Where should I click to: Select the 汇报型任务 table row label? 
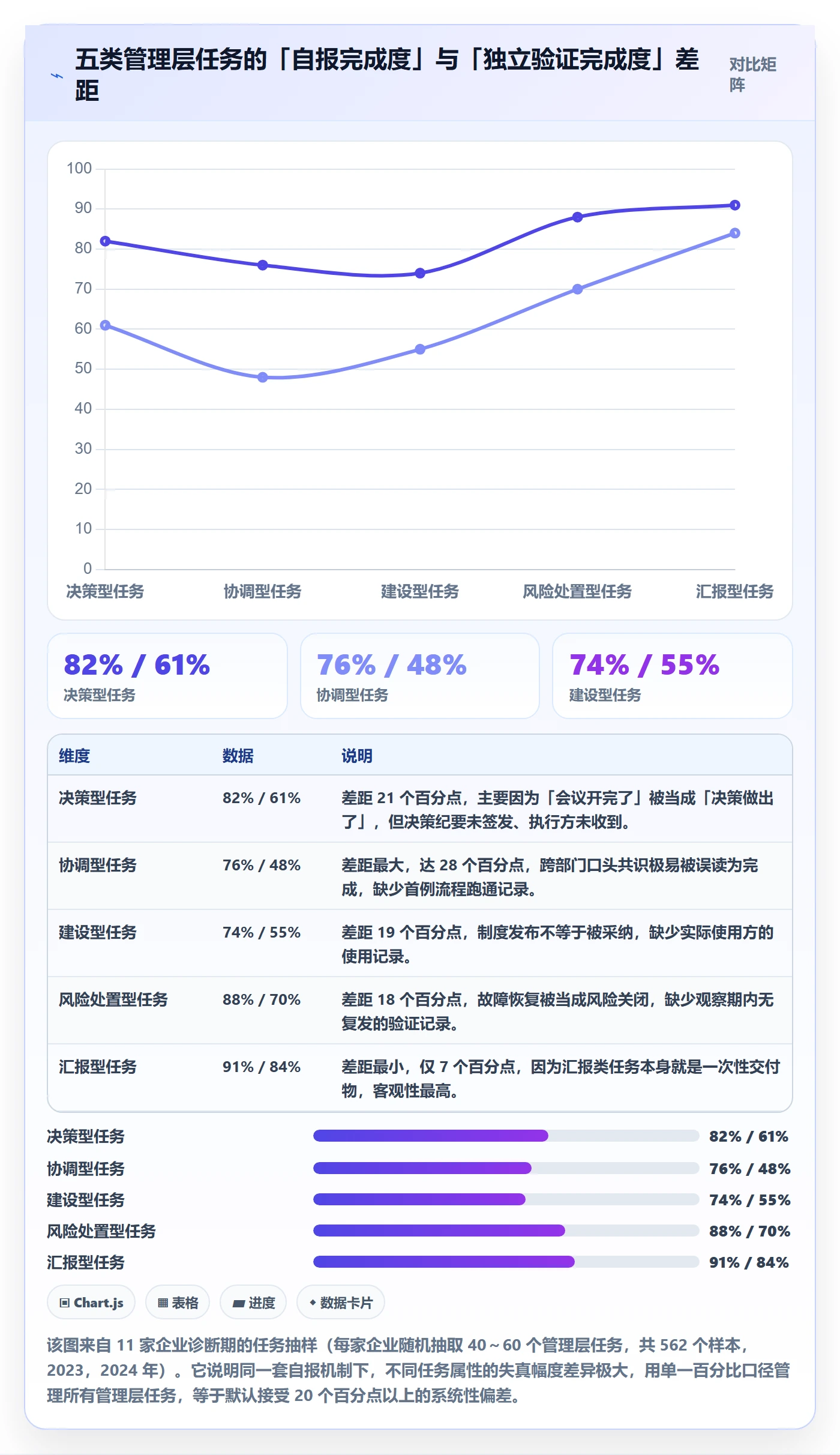[x=98, y=1067]
